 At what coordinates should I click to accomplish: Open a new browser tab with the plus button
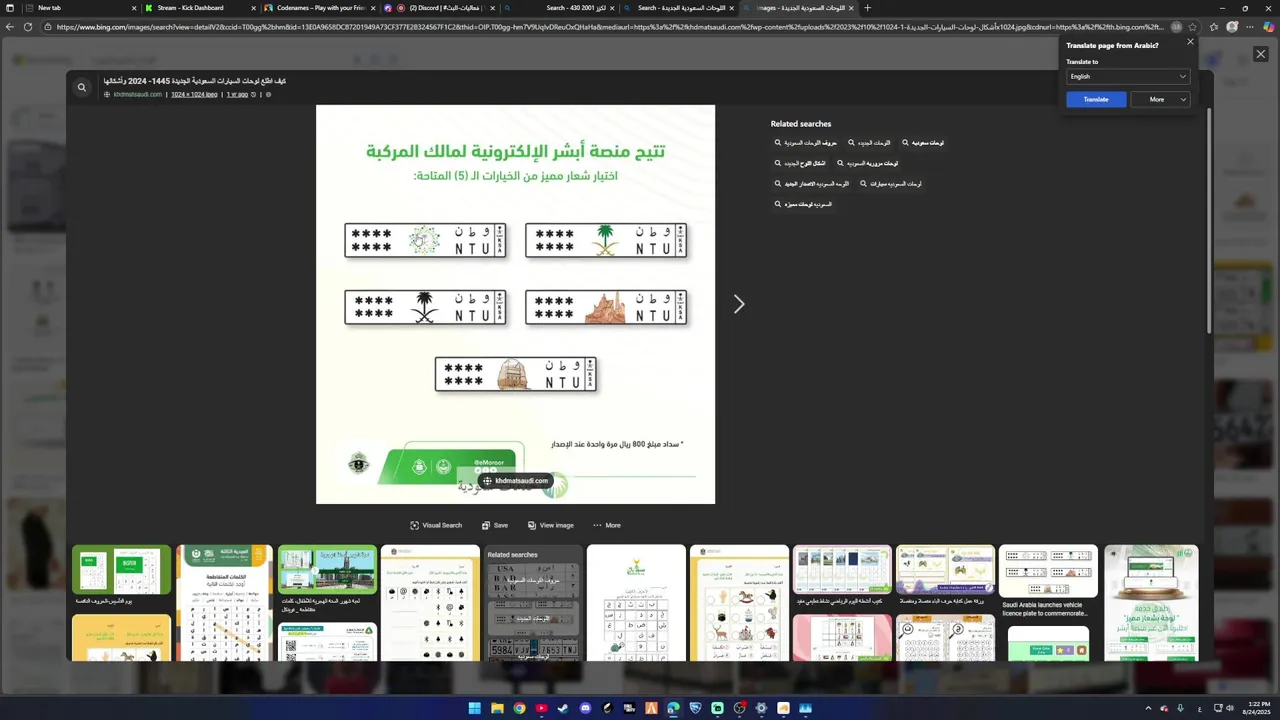click(867, 8)
